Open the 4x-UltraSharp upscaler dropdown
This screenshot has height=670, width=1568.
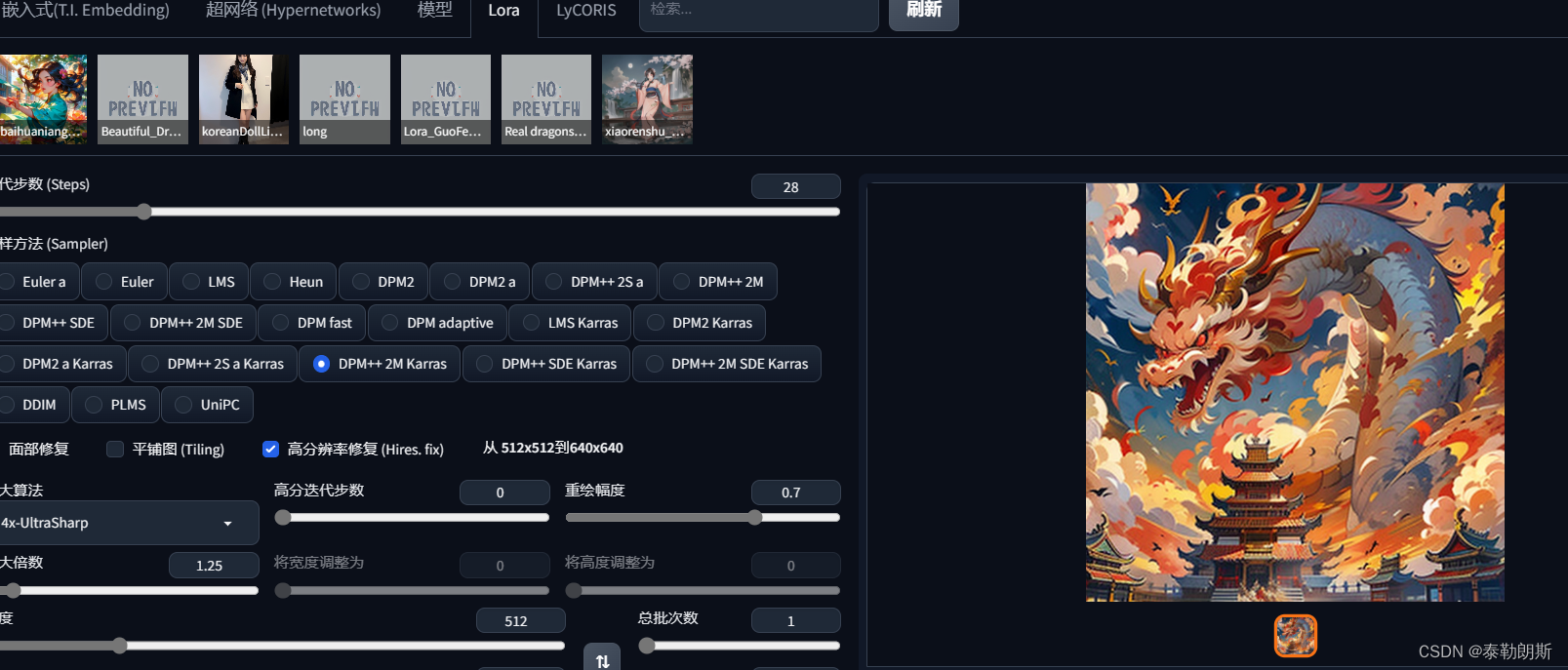pos(129,523)
